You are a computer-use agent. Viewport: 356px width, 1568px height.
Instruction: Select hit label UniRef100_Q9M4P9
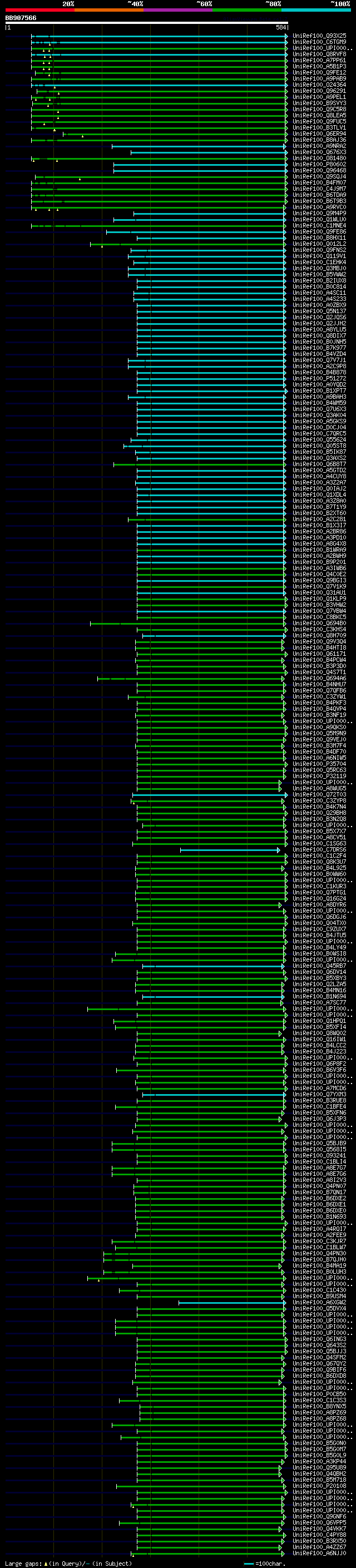click(x=319, y=213)
